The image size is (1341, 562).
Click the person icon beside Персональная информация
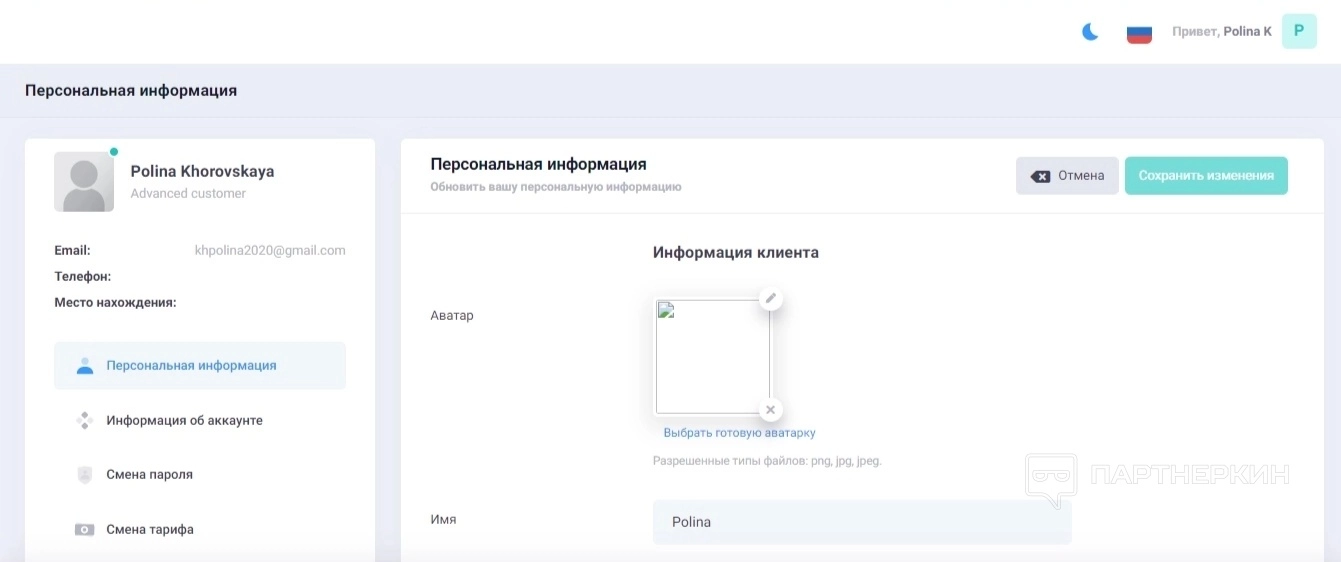pos(85,366)
